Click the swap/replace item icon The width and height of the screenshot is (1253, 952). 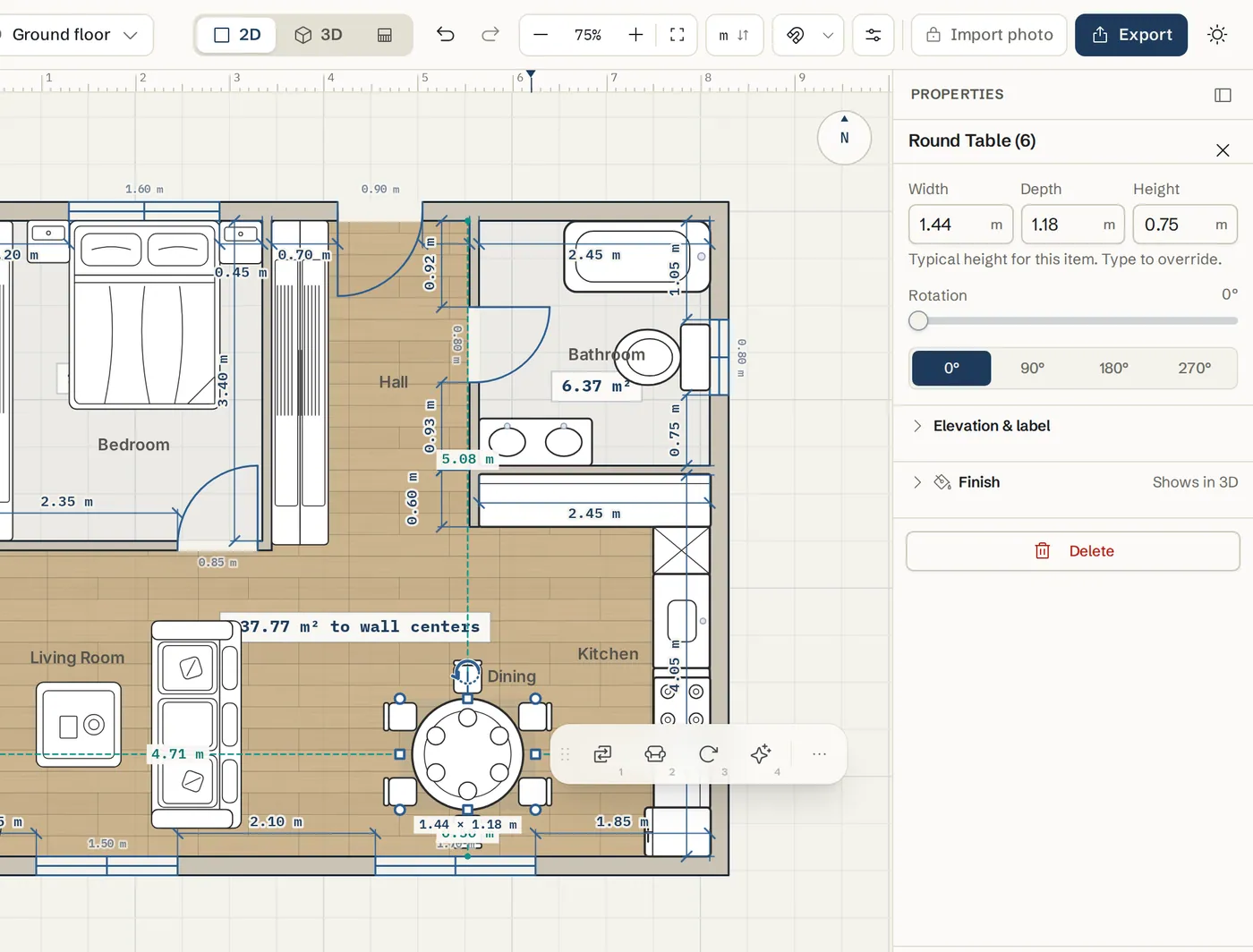coord(602,754)
